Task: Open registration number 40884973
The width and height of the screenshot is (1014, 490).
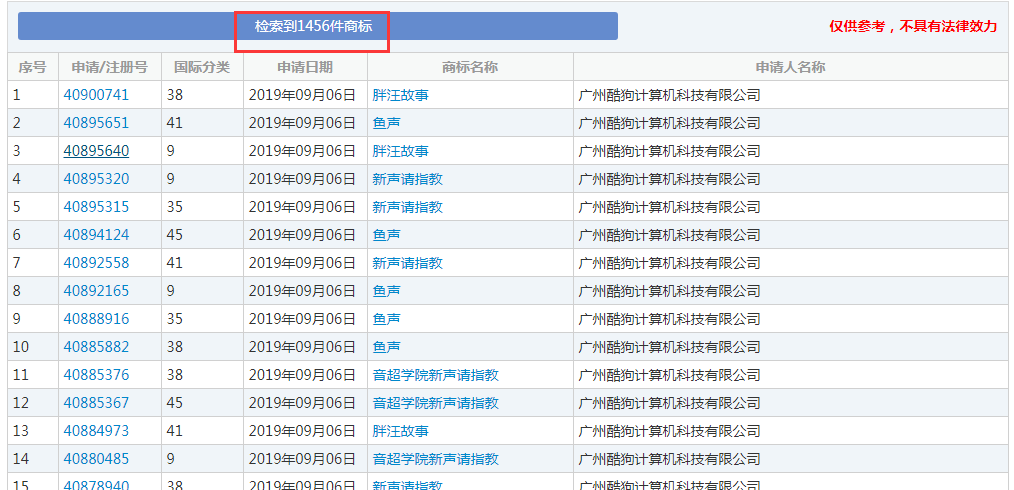Action: [96, 431]
